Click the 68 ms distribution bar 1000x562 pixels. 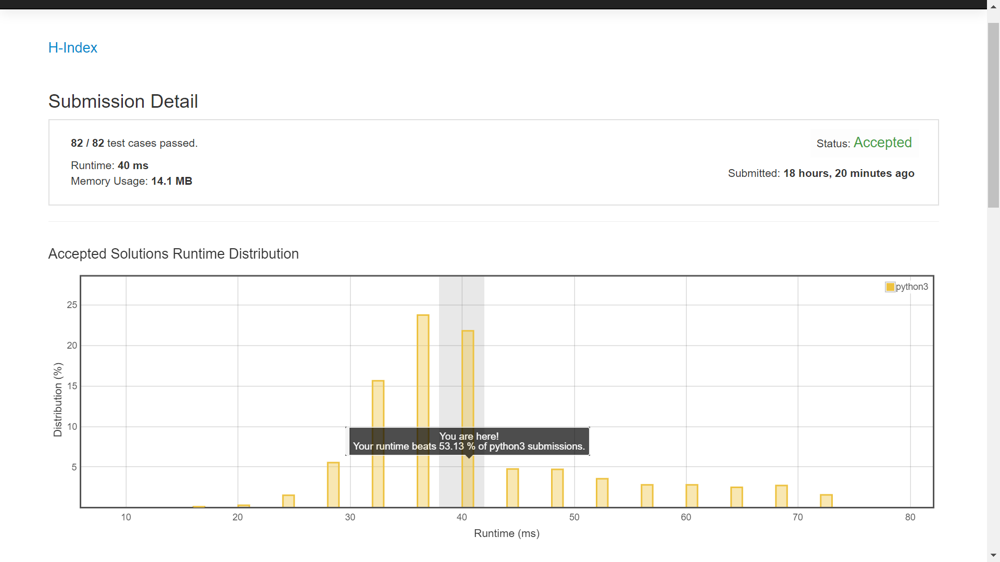[782, 496]
